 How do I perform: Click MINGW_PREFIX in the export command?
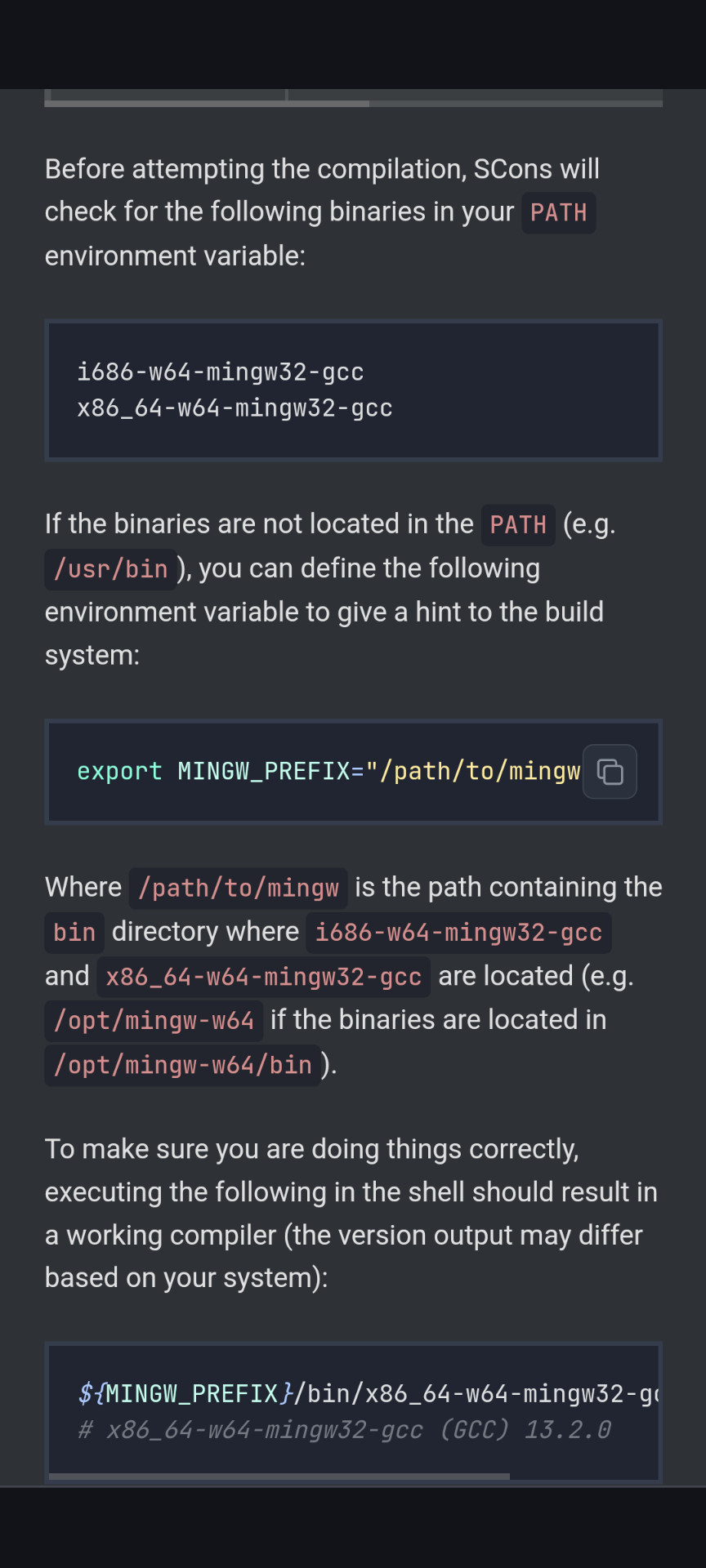tap(263, 772)
